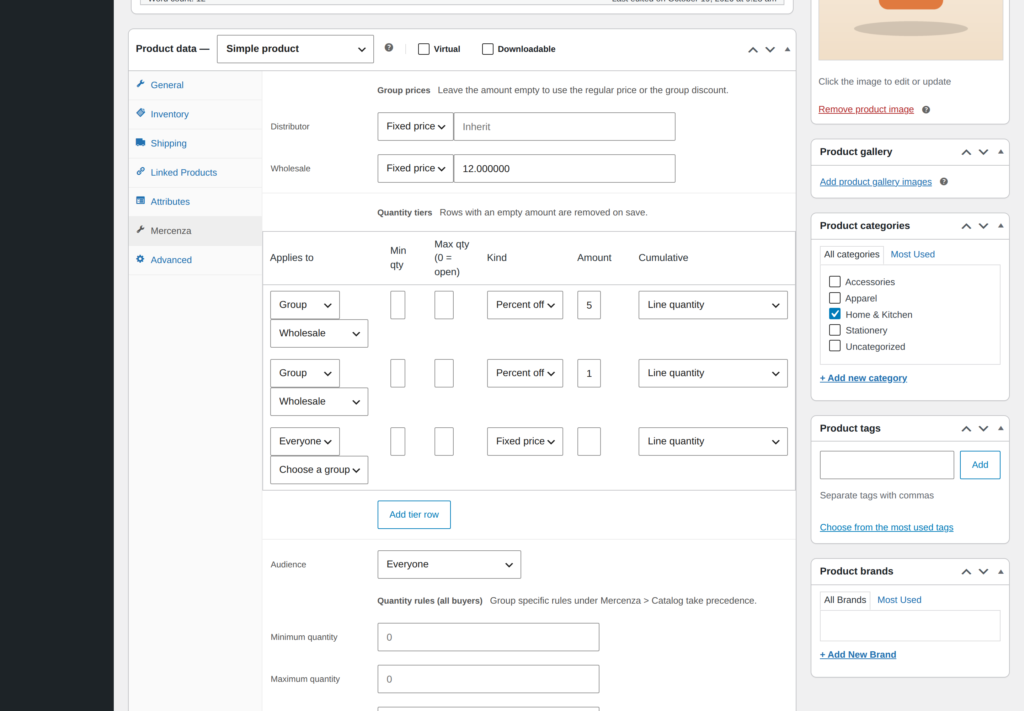
Task: Click Add button for product tags
Action: (980, 465)
